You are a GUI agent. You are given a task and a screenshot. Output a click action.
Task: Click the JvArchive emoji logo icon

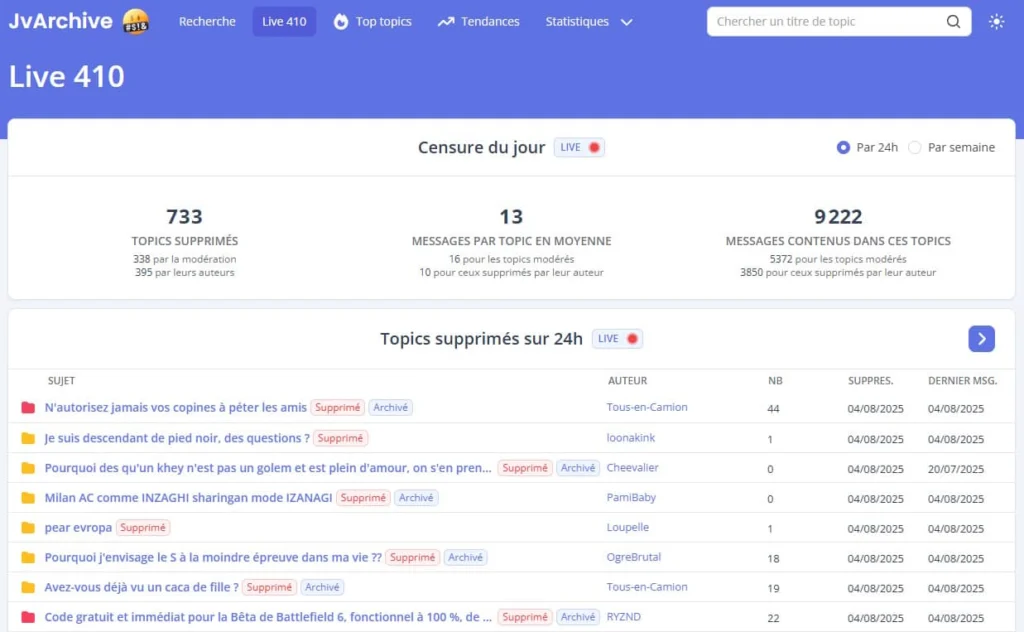tap(136, 21)
